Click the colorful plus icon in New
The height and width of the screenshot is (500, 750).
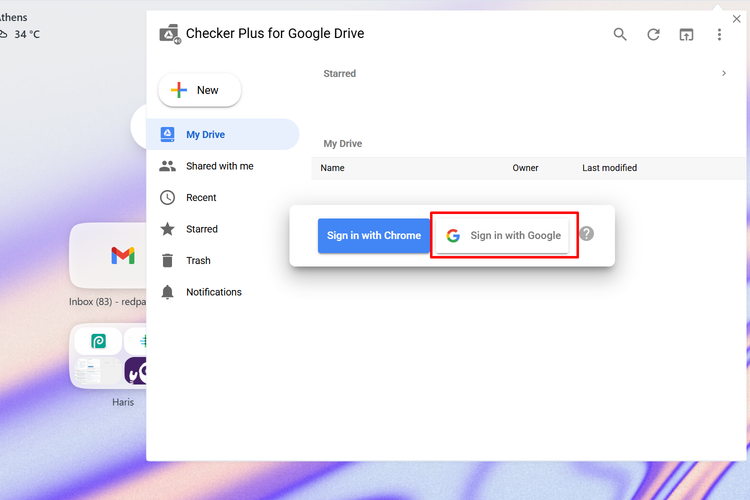179,90
